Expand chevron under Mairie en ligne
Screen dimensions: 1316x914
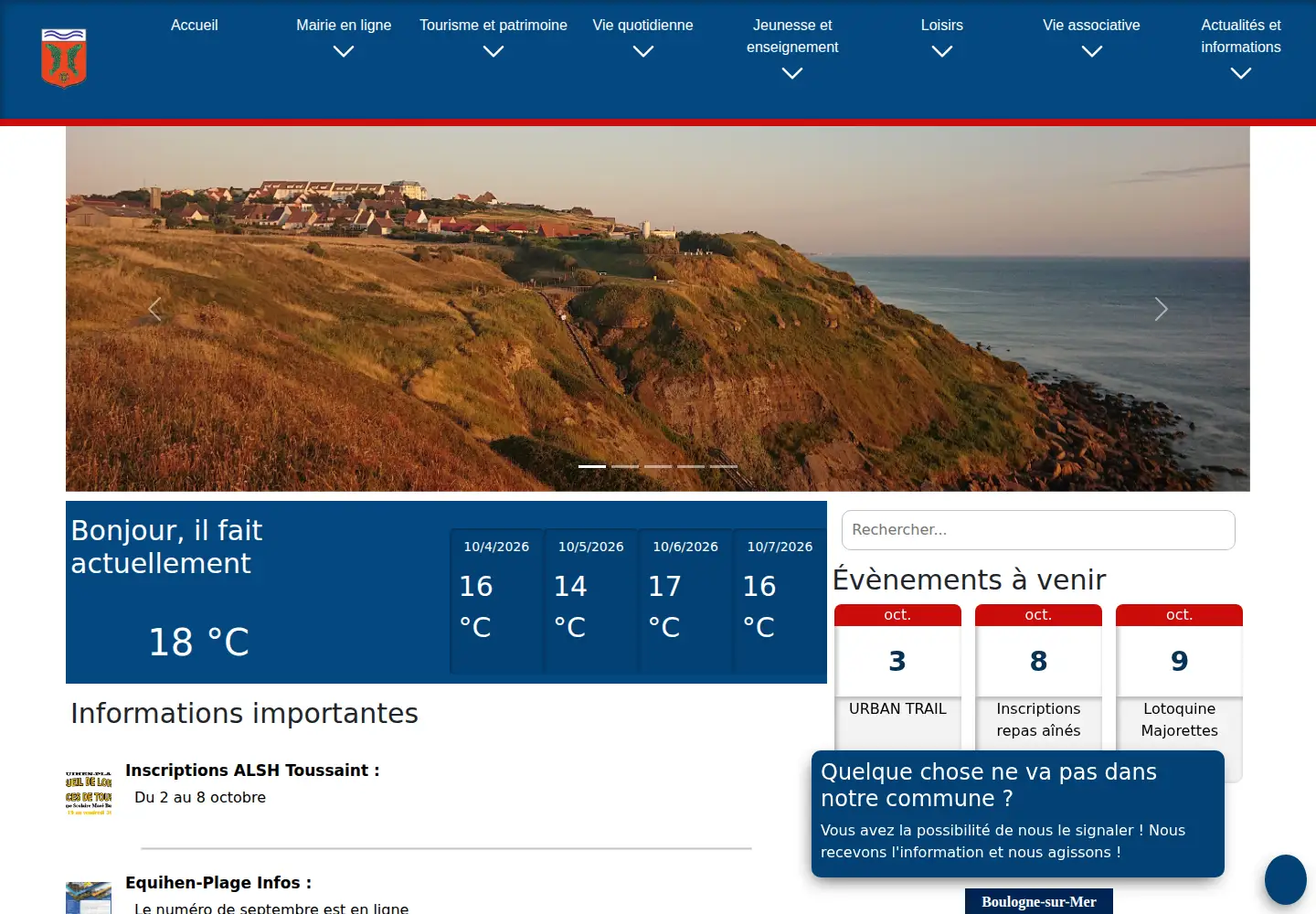coord(344,52)
